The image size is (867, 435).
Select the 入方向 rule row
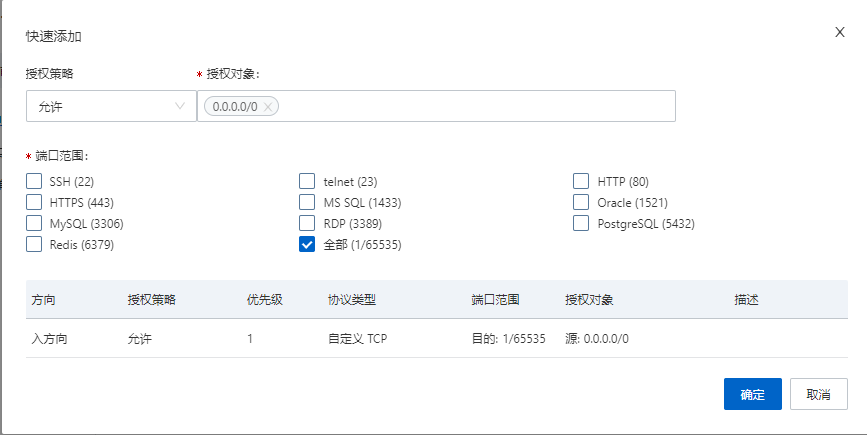point(50,338)
